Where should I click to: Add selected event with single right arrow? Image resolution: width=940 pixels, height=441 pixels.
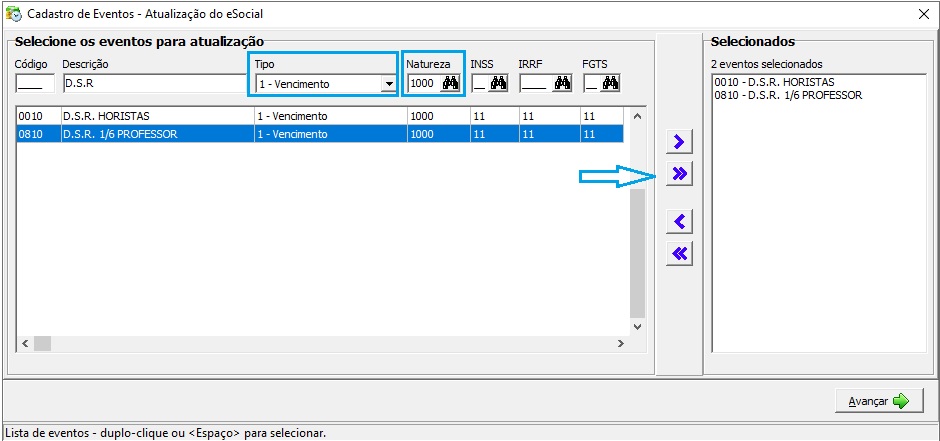[x=680, y=141]
